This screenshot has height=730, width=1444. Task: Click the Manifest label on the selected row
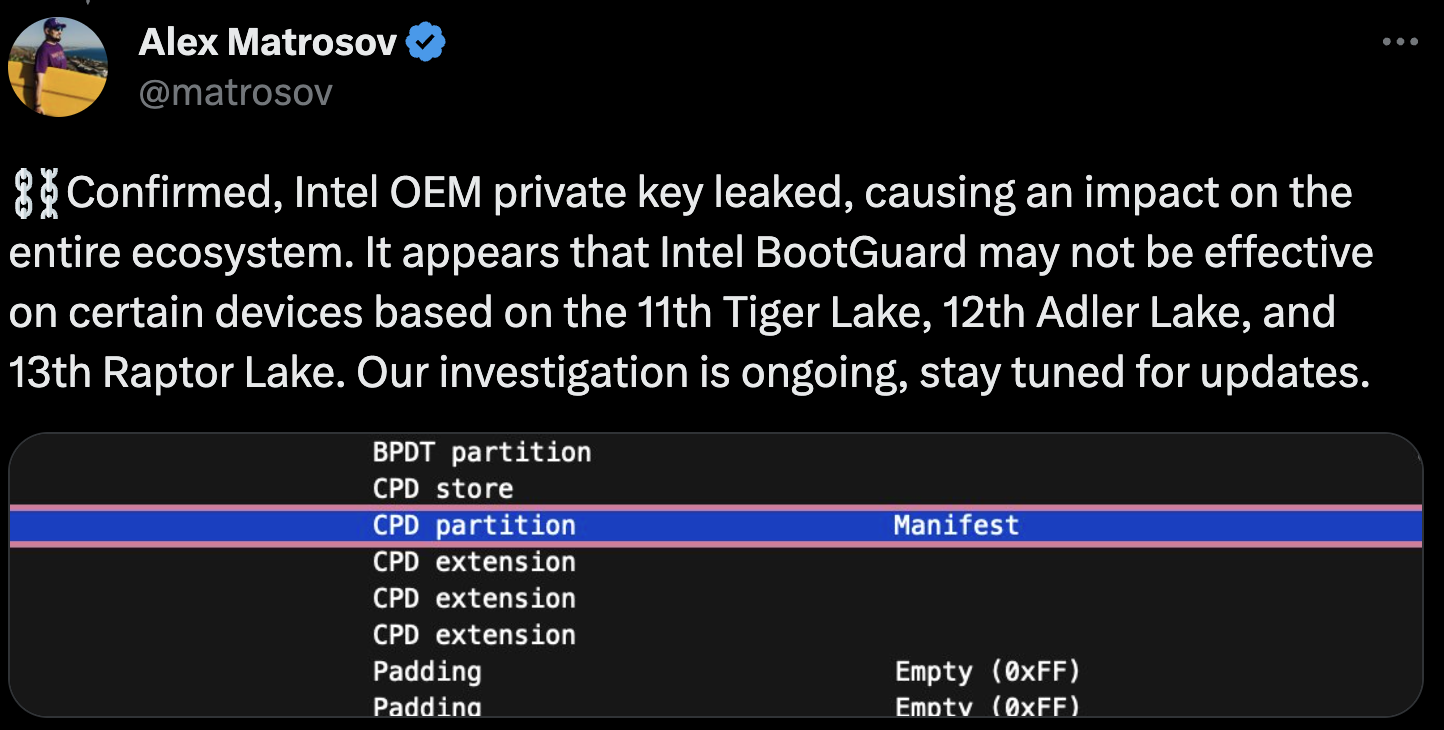click(x=955, y=524)
